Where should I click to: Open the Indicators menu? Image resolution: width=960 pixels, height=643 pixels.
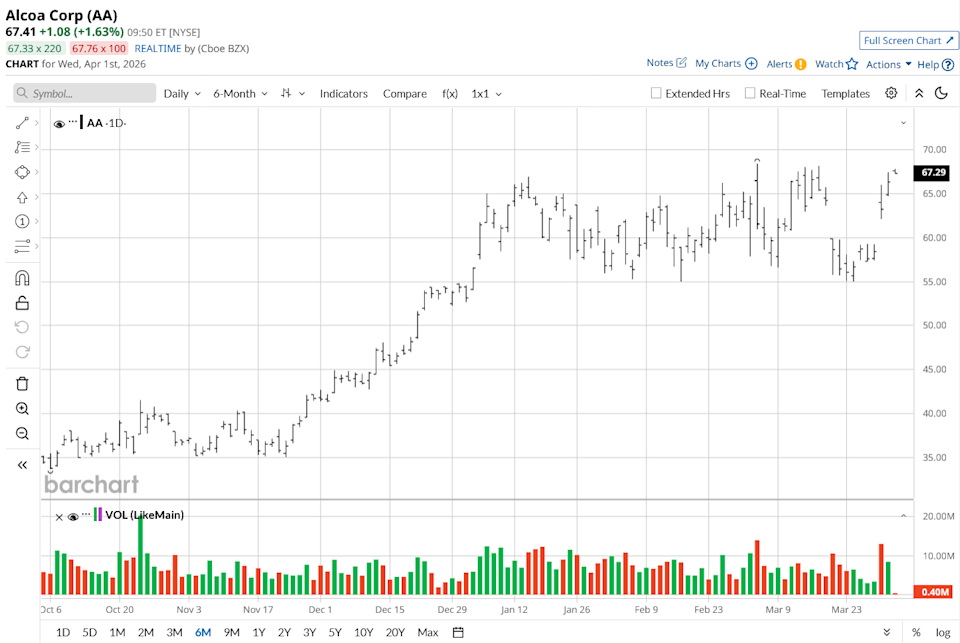click(x=344, y=93)
